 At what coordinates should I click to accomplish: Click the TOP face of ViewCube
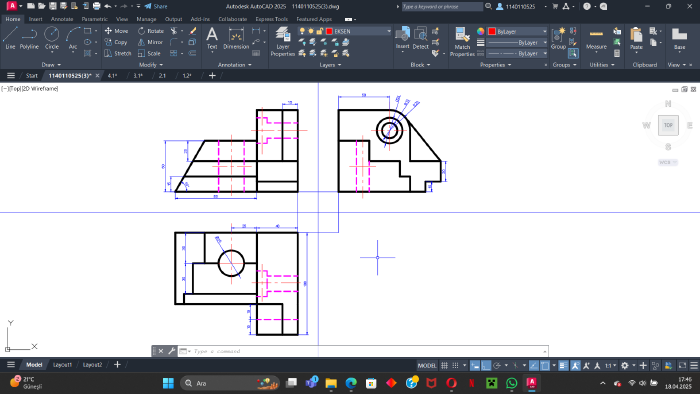[668, 125]
